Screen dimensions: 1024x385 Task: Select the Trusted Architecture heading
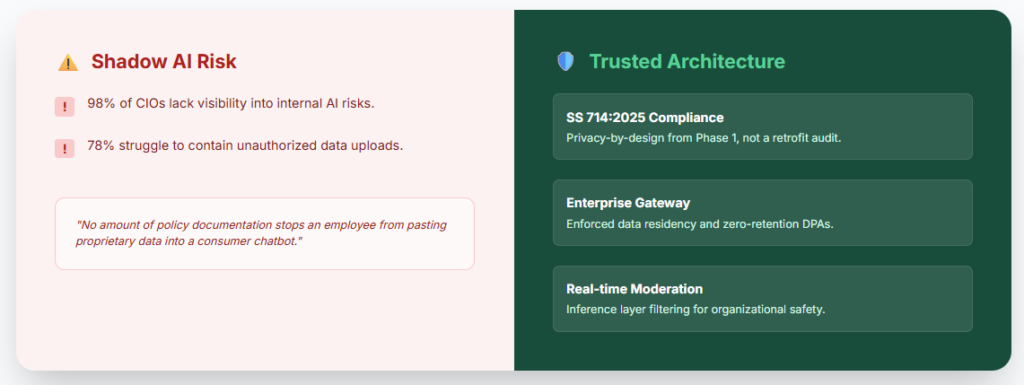click(x=687, y=61)
